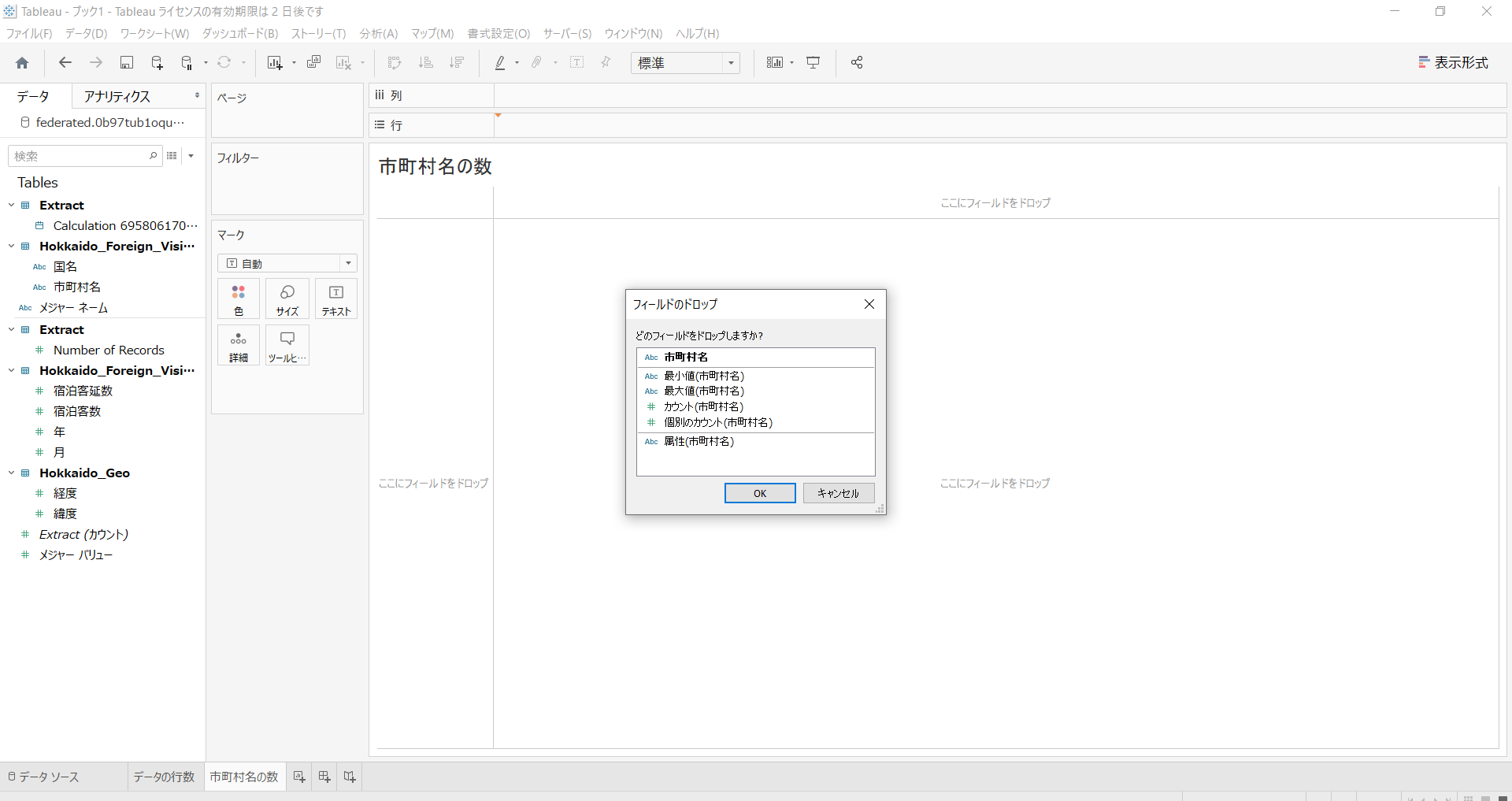Pause auto updates icon in toolbar
Image resolution: width=1512 pixels, height=801 pixels.
point(187,63)
